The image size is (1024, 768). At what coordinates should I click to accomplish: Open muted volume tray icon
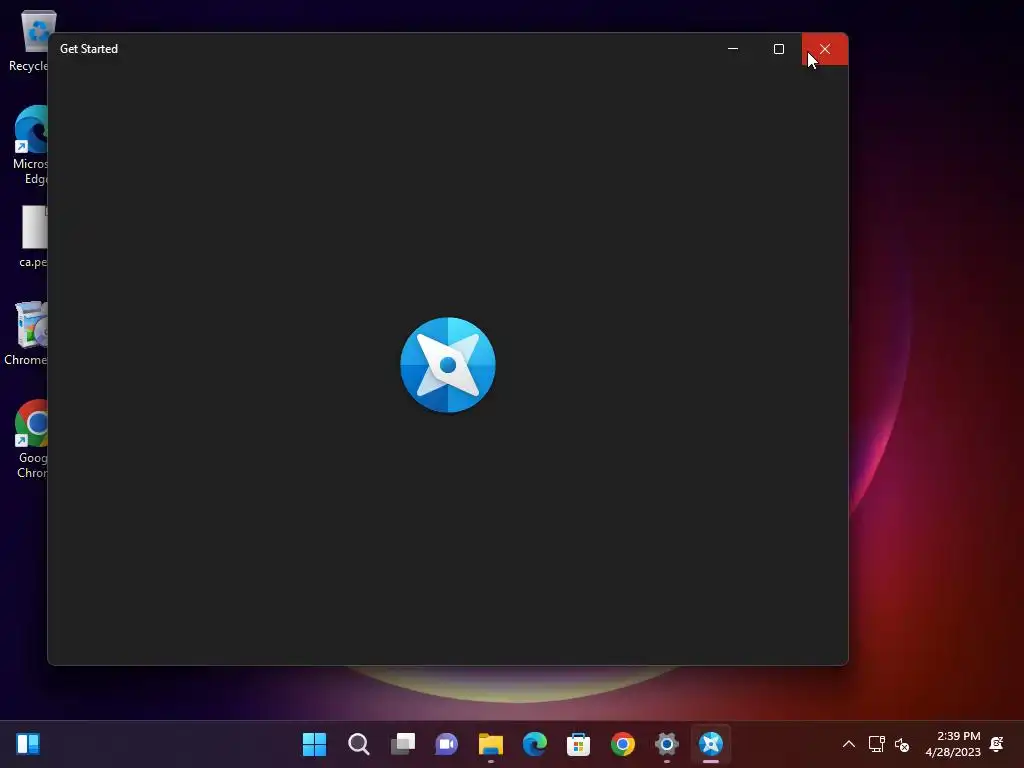tap(902, 744)
